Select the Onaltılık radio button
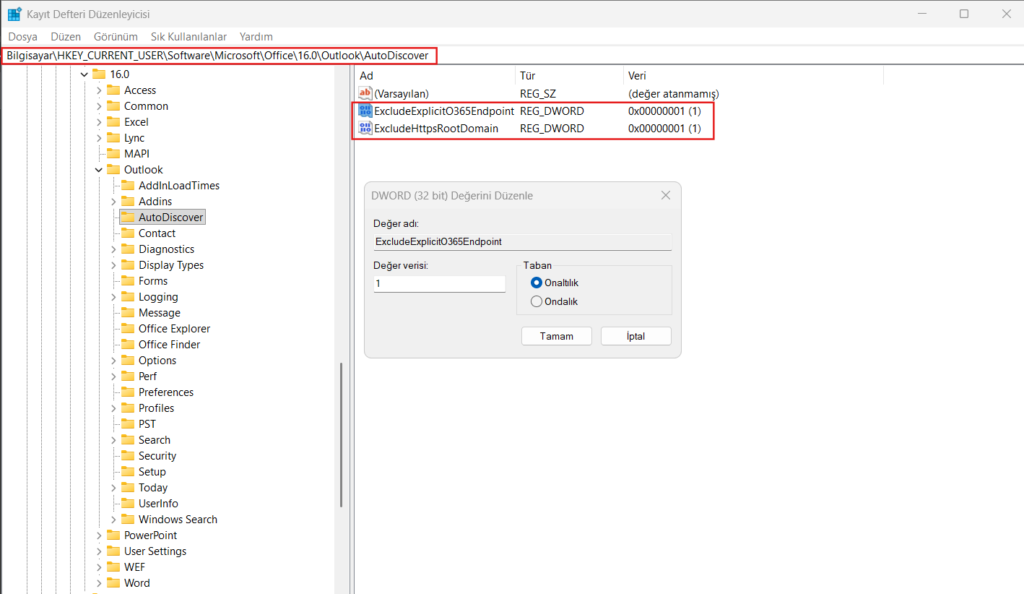 tap(536, 283)
